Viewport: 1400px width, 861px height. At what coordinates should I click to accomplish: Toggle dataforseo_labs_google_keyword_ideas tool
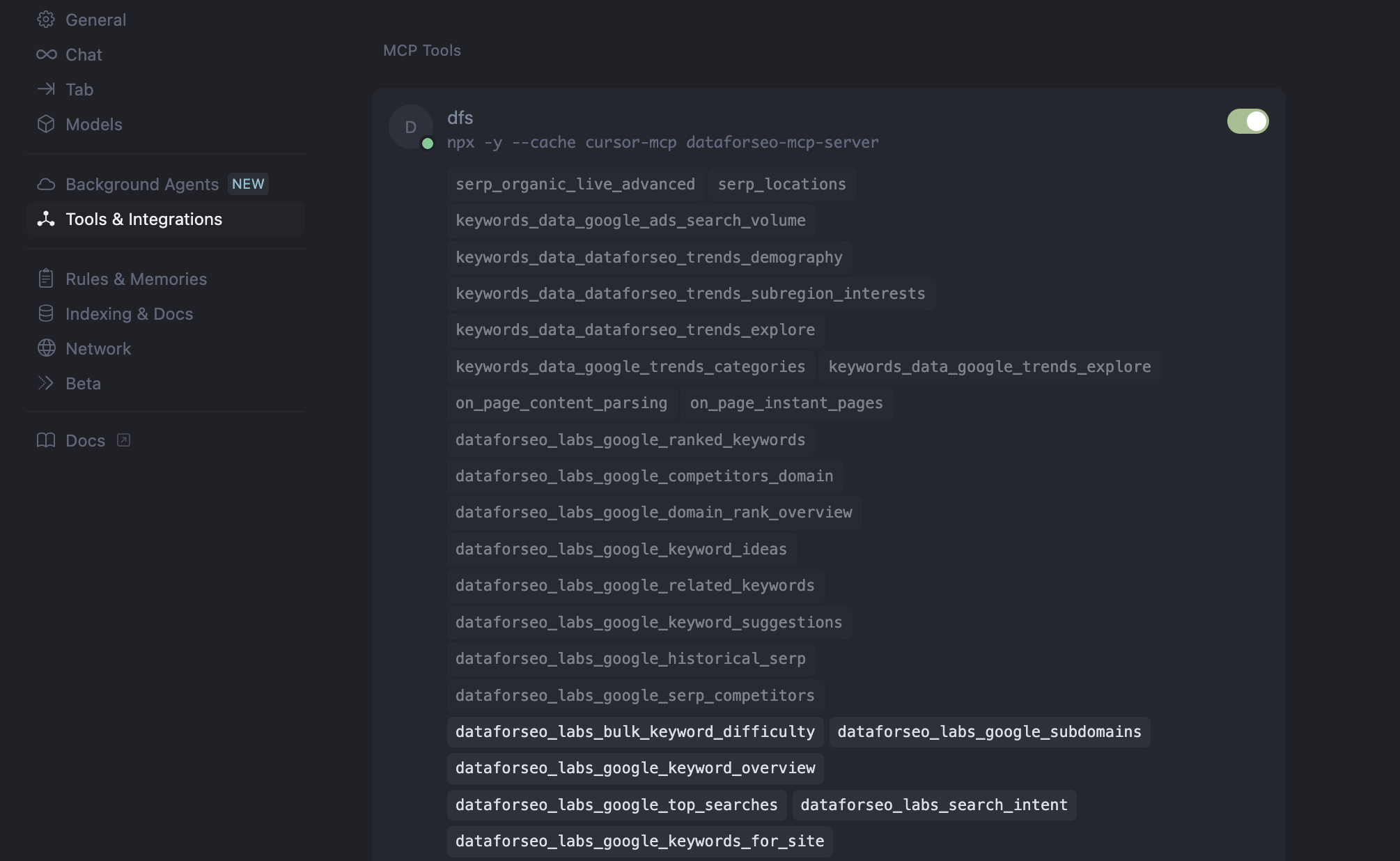(621, 550)
